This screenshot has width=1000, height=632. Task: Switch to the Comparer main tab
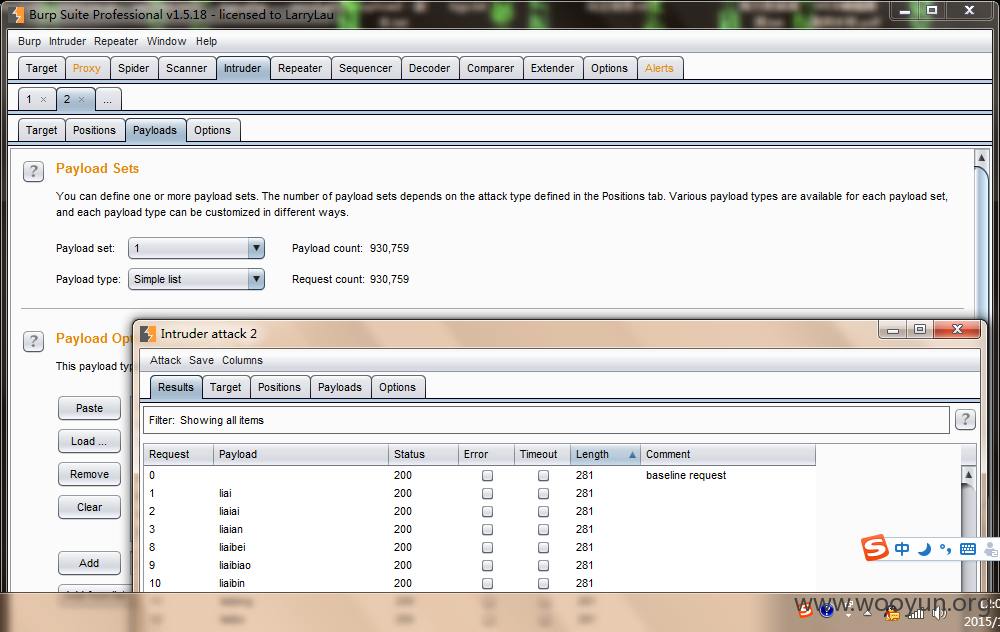coord(490,68)
